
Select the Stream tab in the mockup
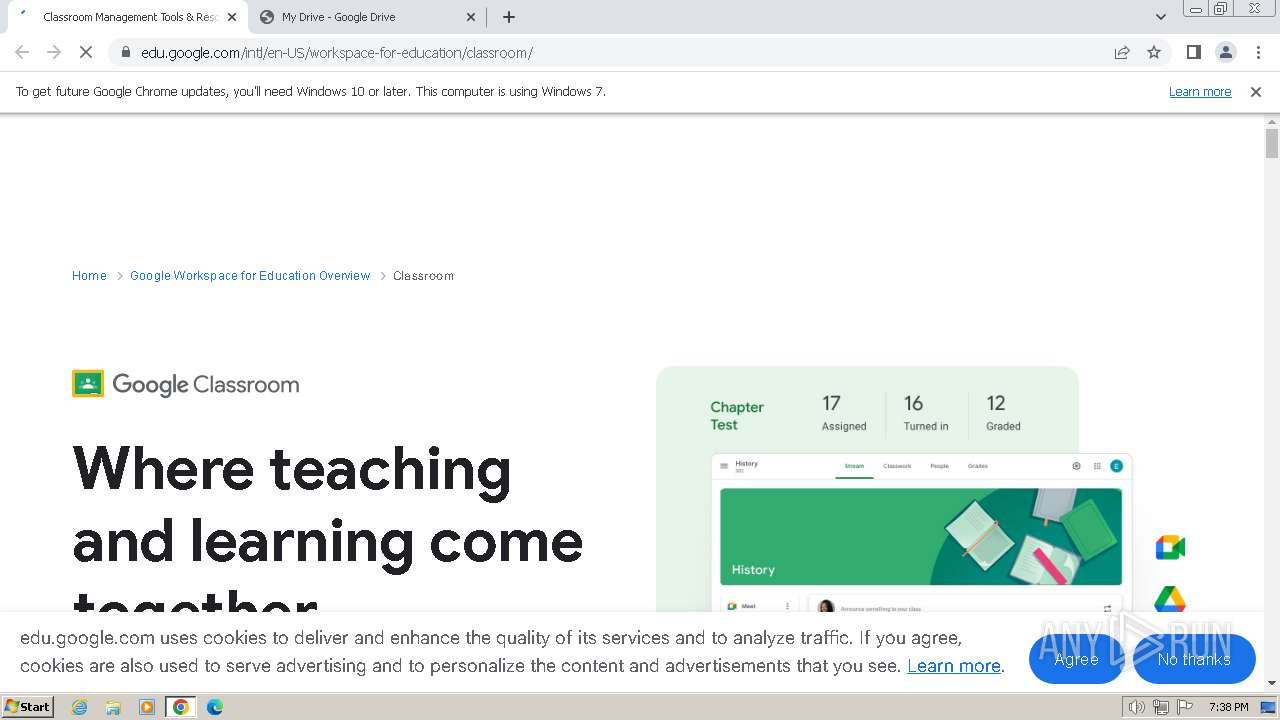pyautogui.click(x=854, y=466)
